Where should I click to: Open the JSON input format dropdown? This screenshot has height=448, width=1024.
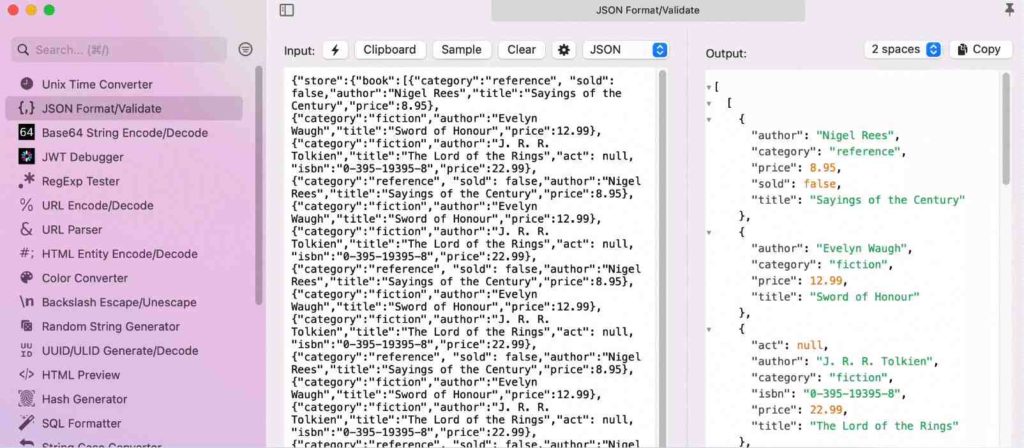point(626,50)
